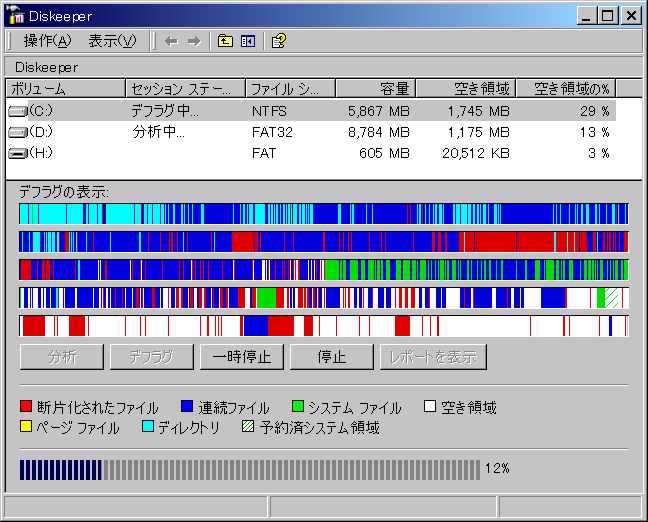Maximize the Diskeeper window
This screenshot has height=522, width=648.
click(x=608, y=16)
